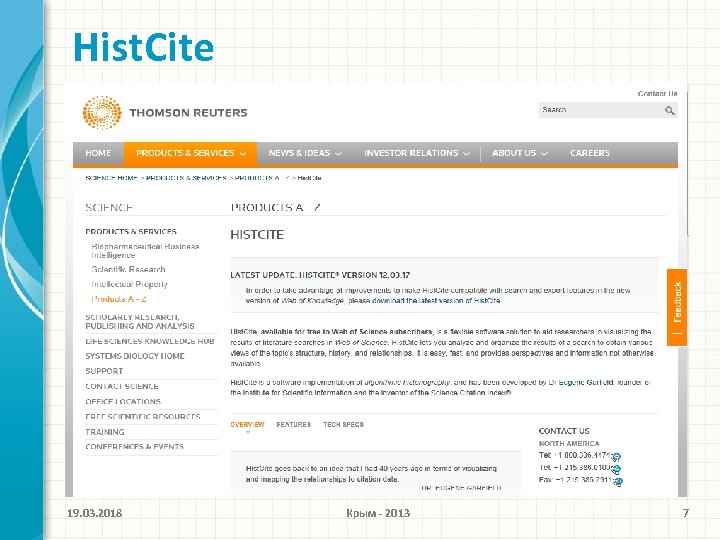Open Biopharmaceutical Business Intelligence sidebar link
The width and height of the screenshot is (720, 540).
pyautogui.click(x=145, y=251)
